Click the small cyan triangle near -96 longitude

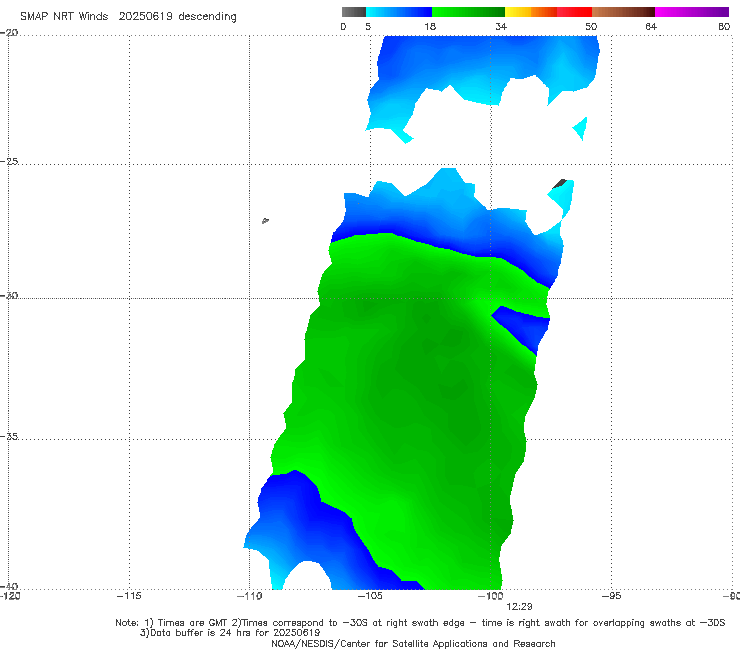tap(580, 128)
